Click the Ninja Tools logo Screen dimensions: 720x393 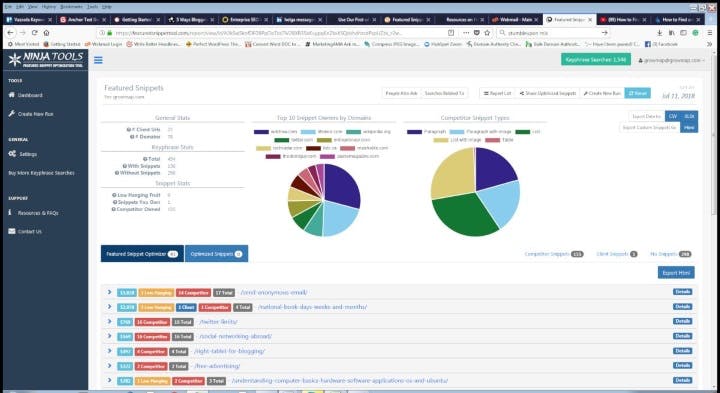point(45,59)
